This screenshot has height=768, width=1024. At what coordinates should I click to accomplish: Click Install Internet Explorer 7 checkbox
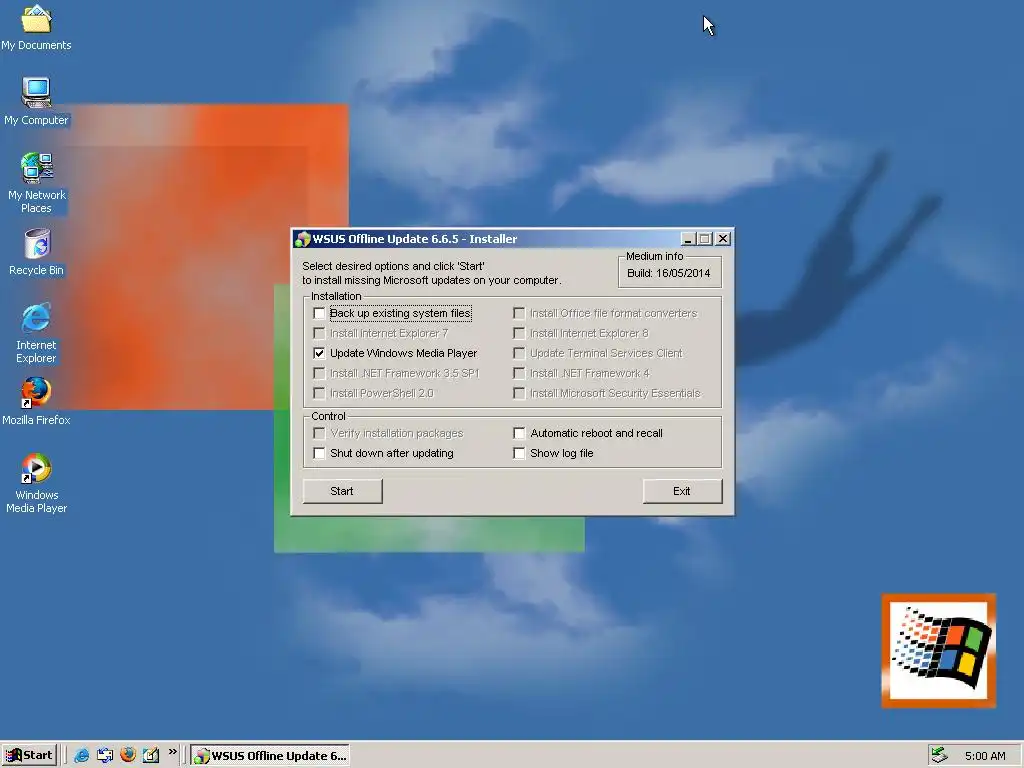pyautogui.click(x=319, y=334)
